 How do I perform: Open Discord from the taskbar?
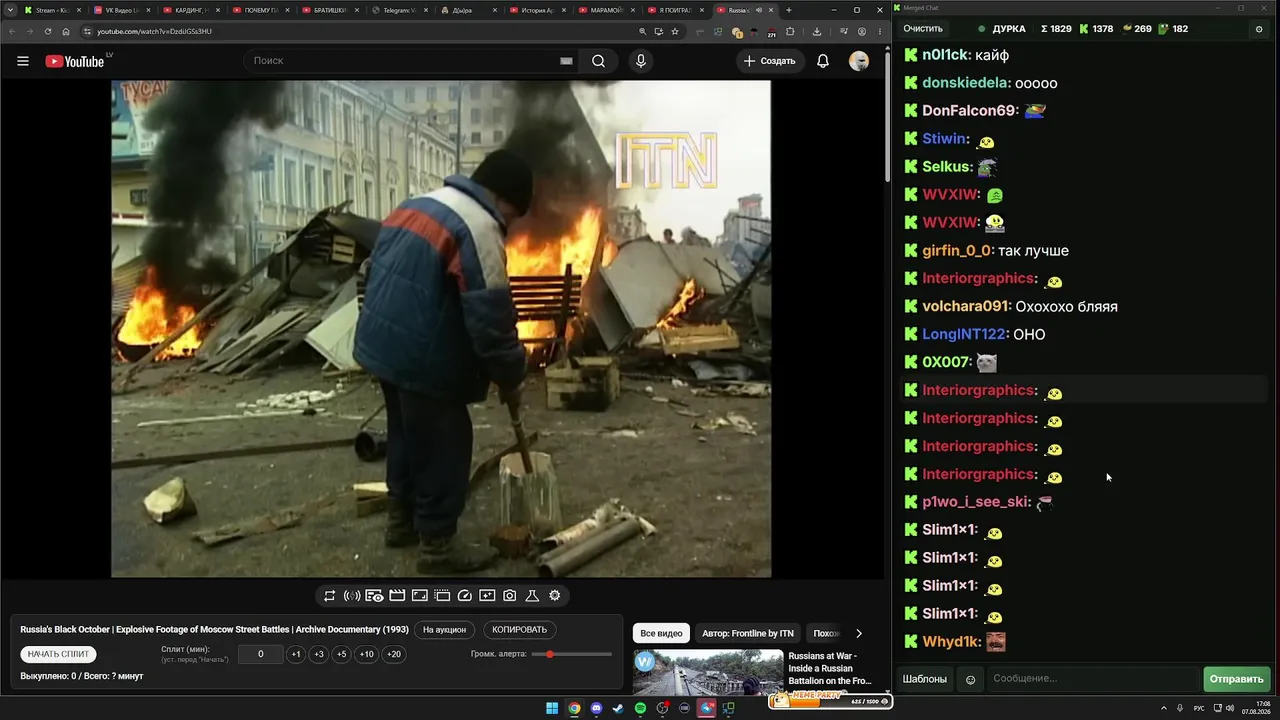click(x=596, y=708)
